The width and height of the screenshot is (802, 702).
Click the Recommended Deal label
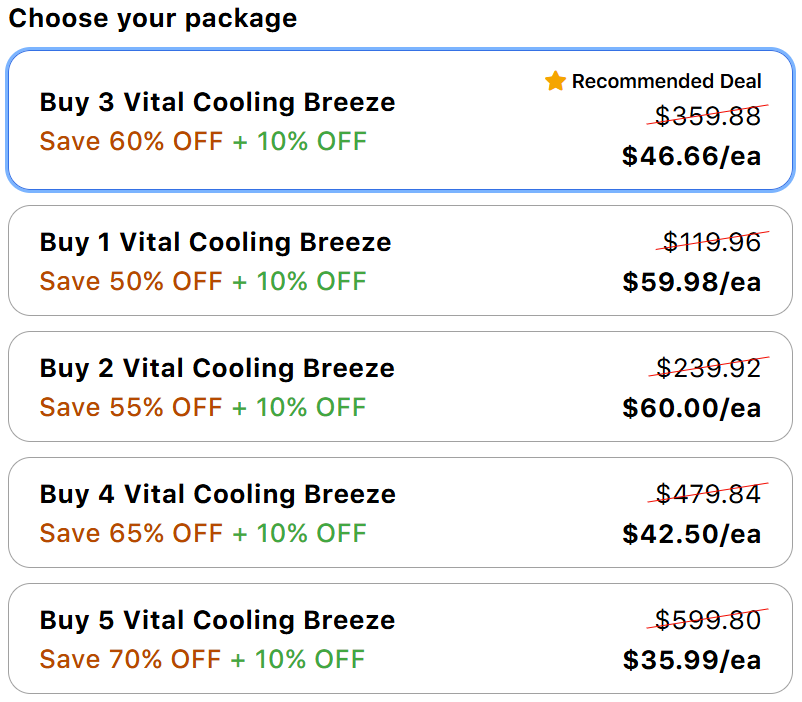(666, 81)
